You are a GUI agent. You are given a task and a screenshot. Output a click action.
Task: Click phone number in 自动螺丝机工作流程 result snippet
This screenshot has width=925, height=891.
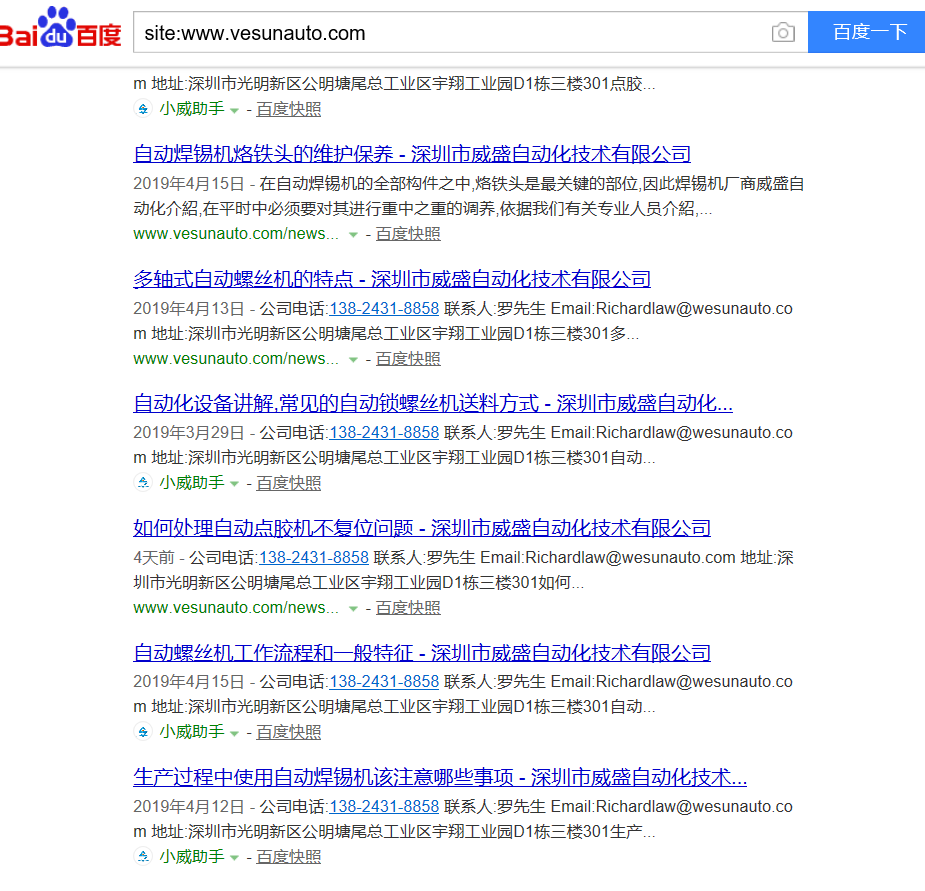384,682
